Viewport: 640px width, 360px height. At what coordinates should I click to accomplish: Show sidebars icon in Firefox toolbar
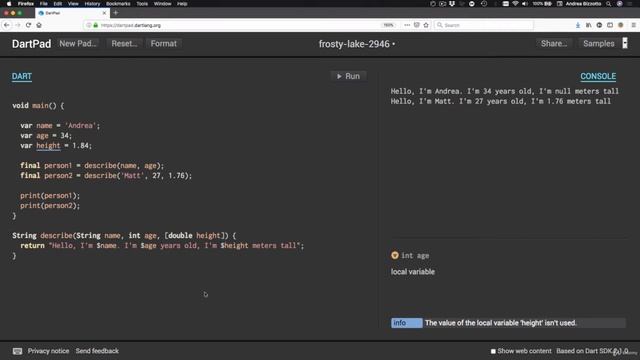(x=610, y=25)
